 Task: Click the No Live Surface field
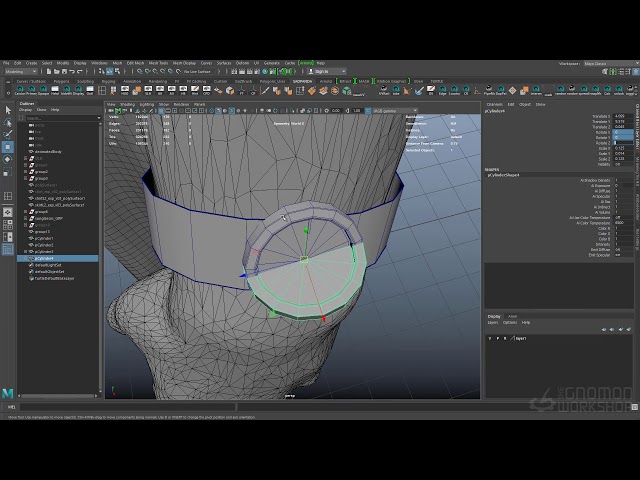[197, 71]
